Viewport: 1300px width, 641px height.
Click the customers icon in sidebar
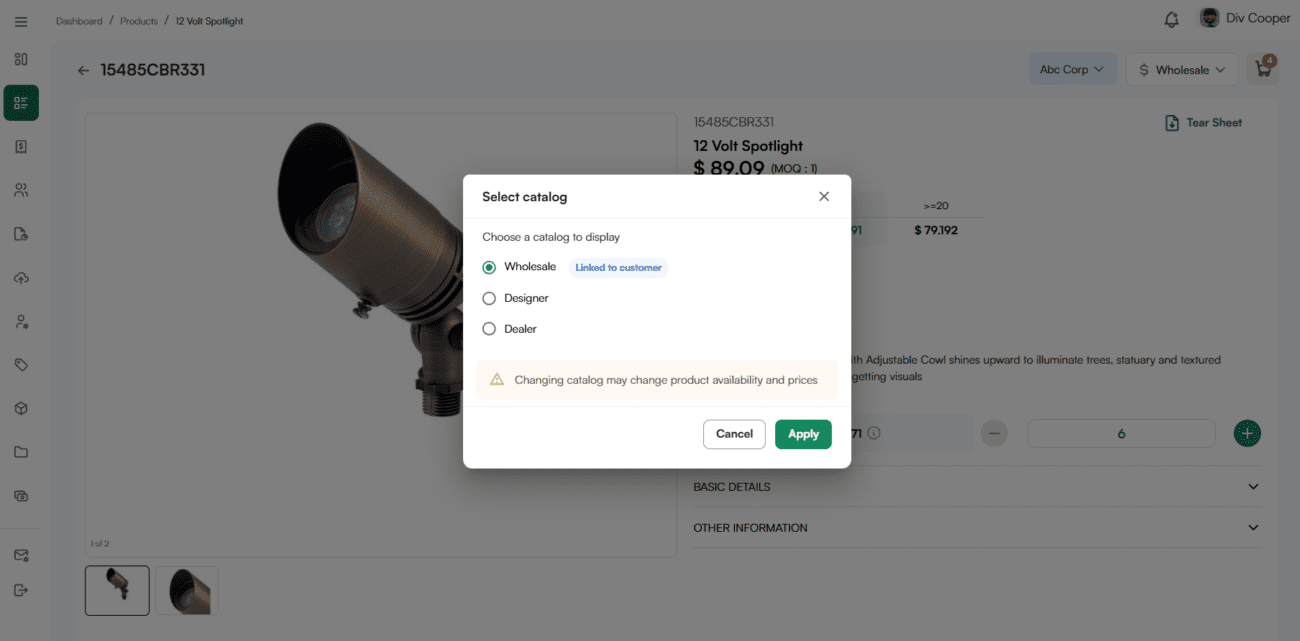[21, 190]
